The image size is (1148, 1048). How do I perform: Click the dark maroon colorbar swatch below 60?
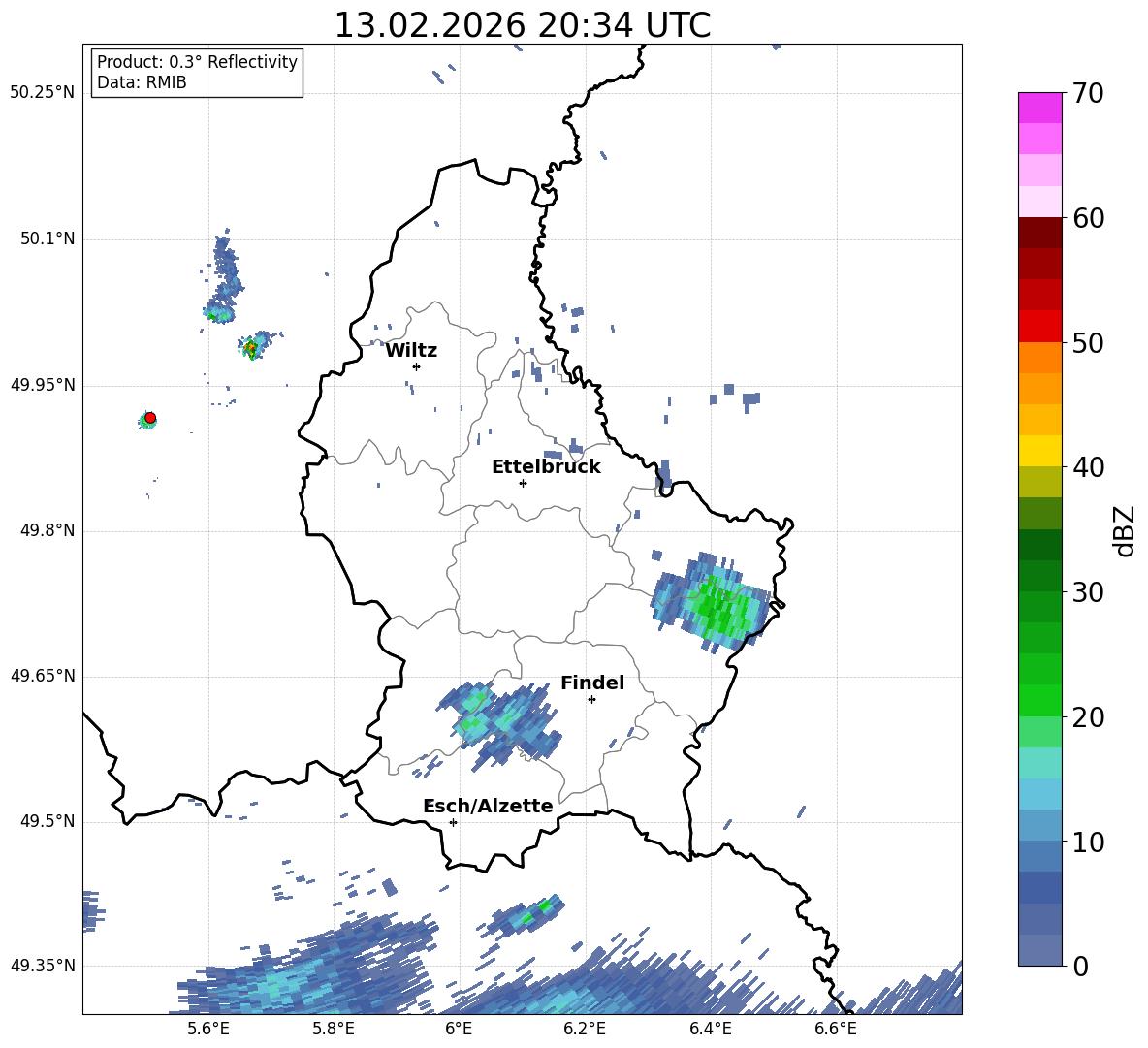1039,233
